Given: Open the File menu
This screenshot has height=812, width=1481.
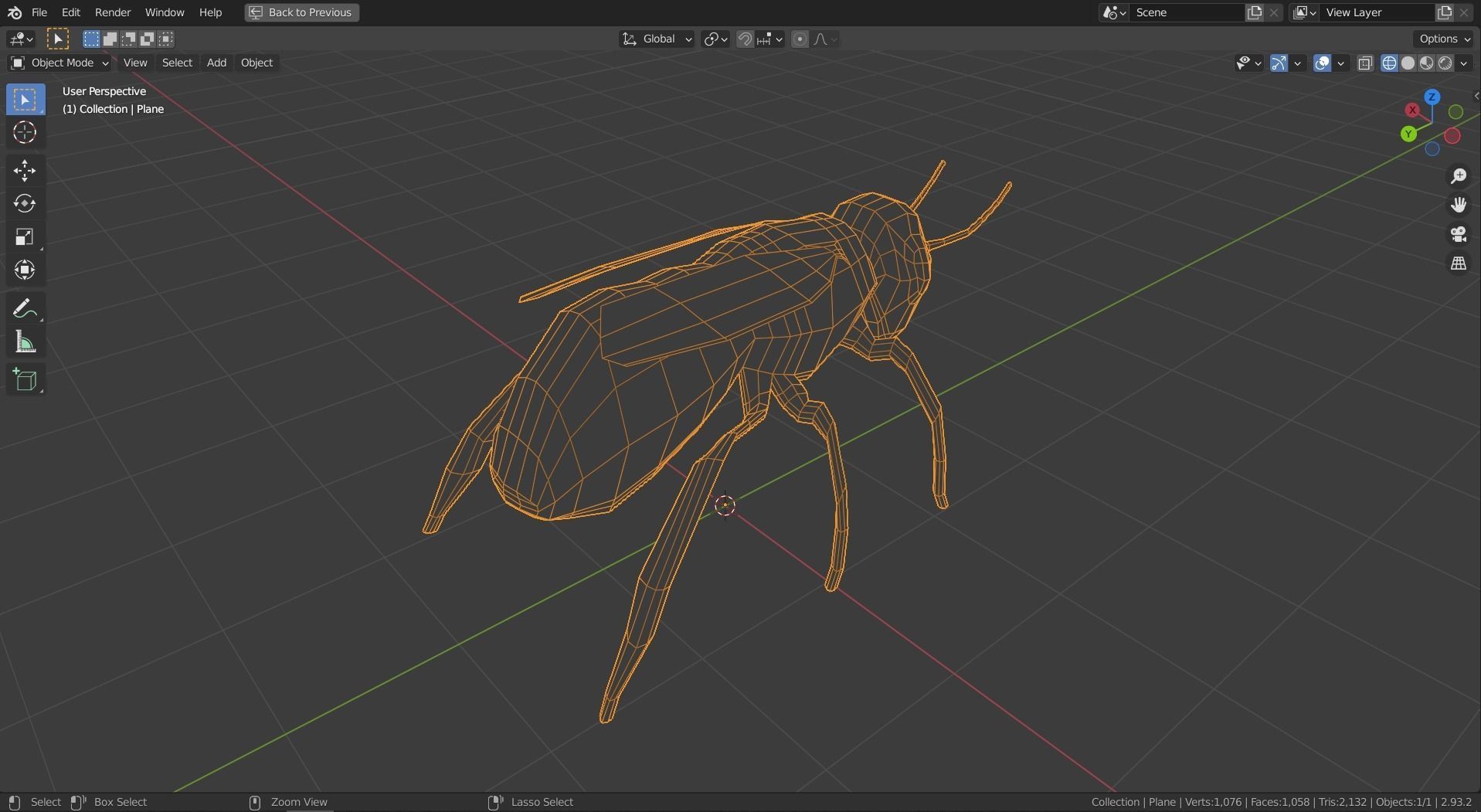Looking at the screenshot, I should pyautogui.click(x=39, y=12).
